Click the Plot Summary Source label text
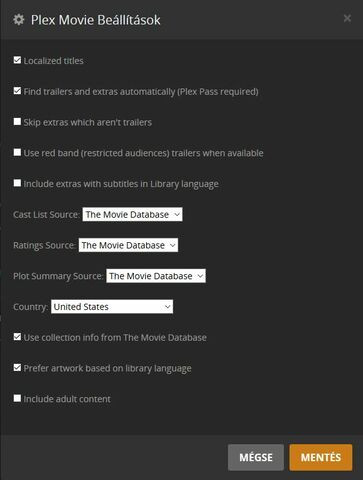Image resolution: width=363 pixels, height=480 pixels. [x=58, y=276]
